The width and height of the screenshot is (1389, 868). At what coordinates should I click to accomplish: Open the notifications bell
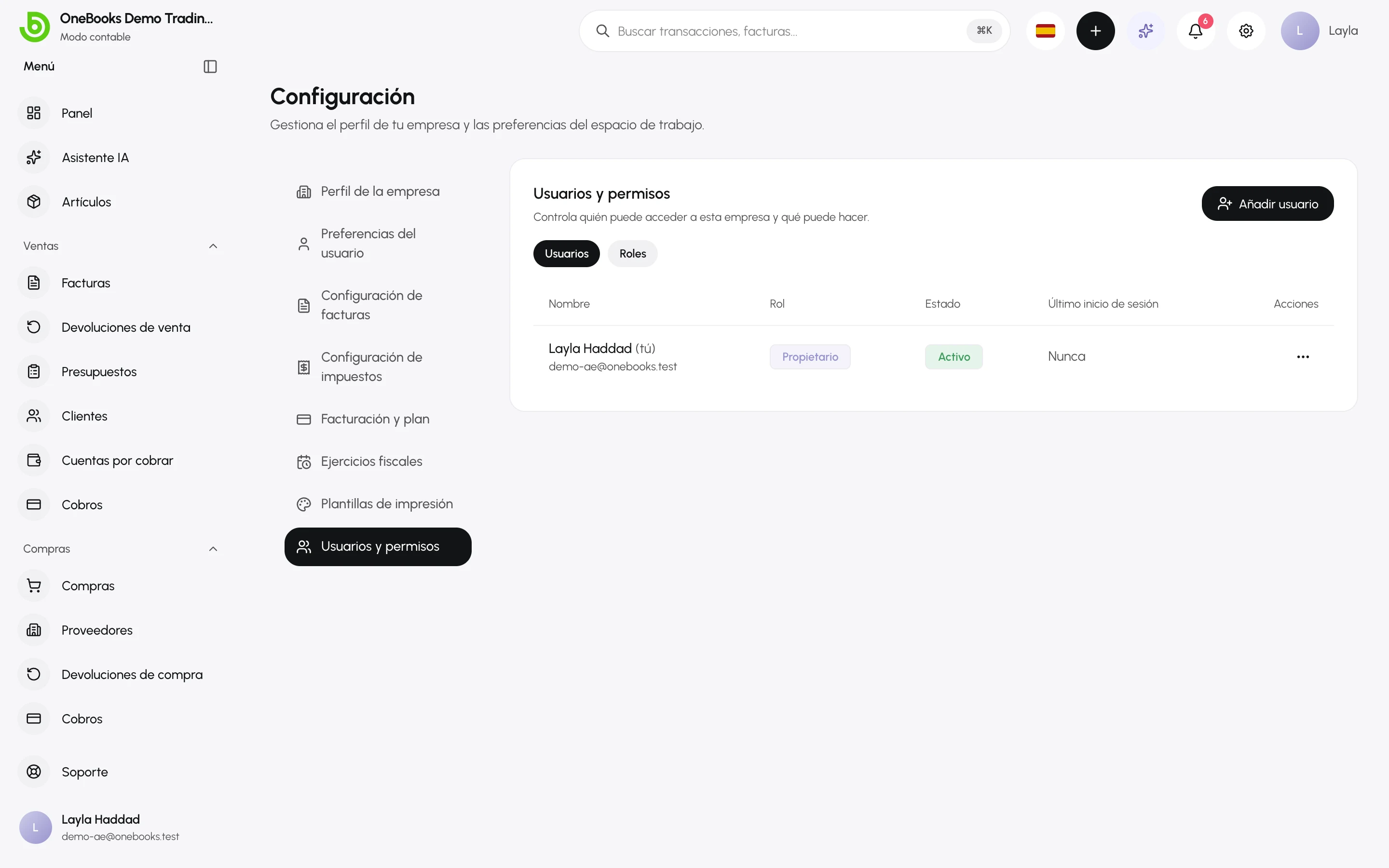(x=1196, y=31)
